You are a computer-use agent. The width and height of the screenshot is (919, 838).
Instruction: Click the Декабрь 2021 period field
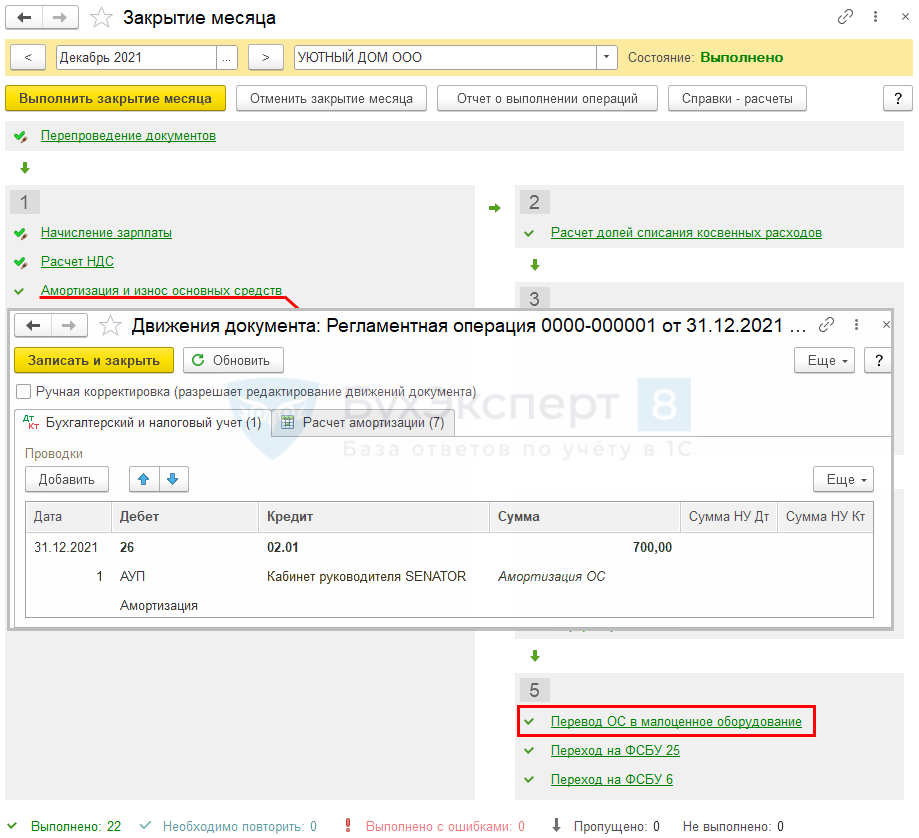136,57
